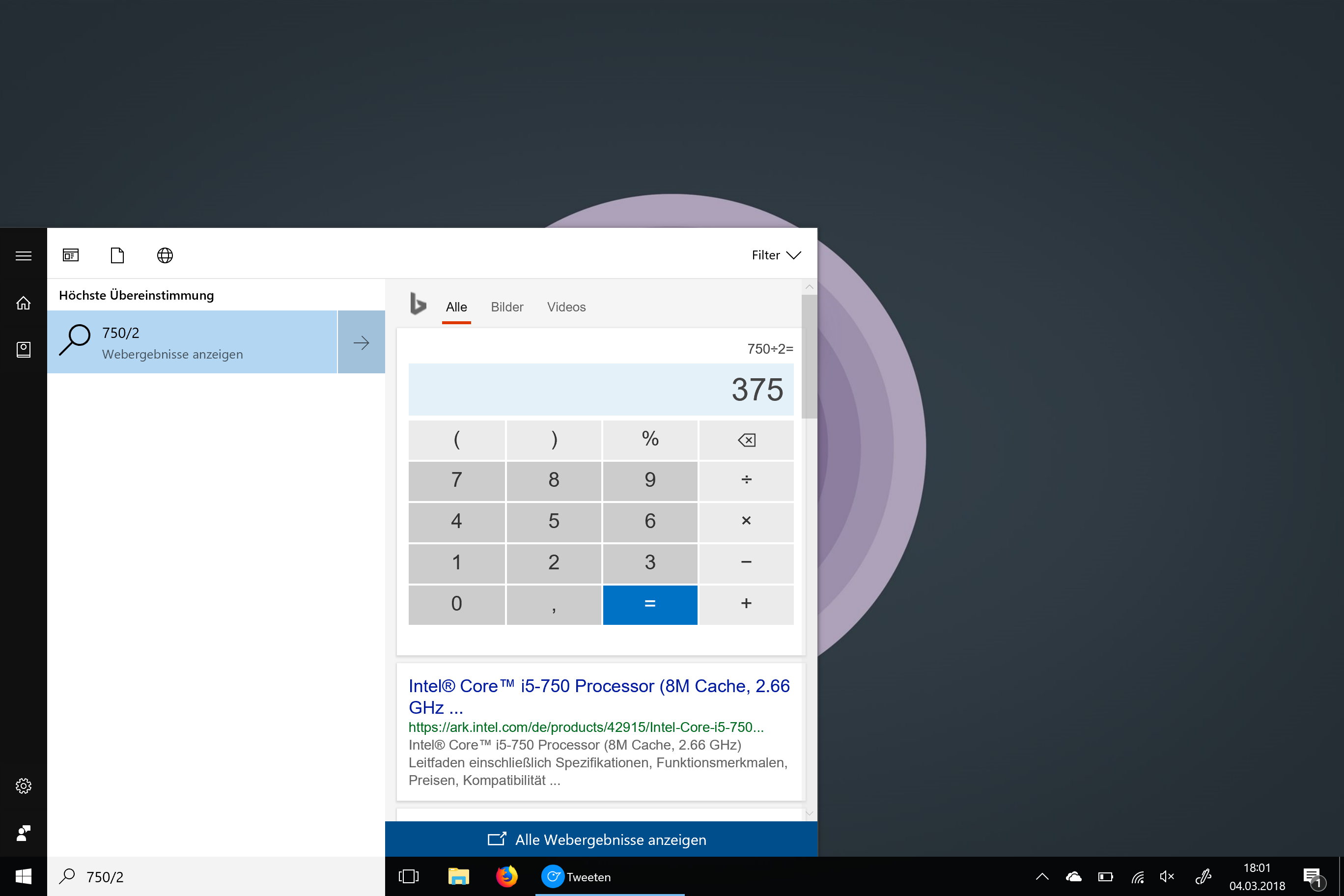Viewport: 1344px width, 896px height.
Task: Click the calculator 7 key
Action: click(456, 480)
